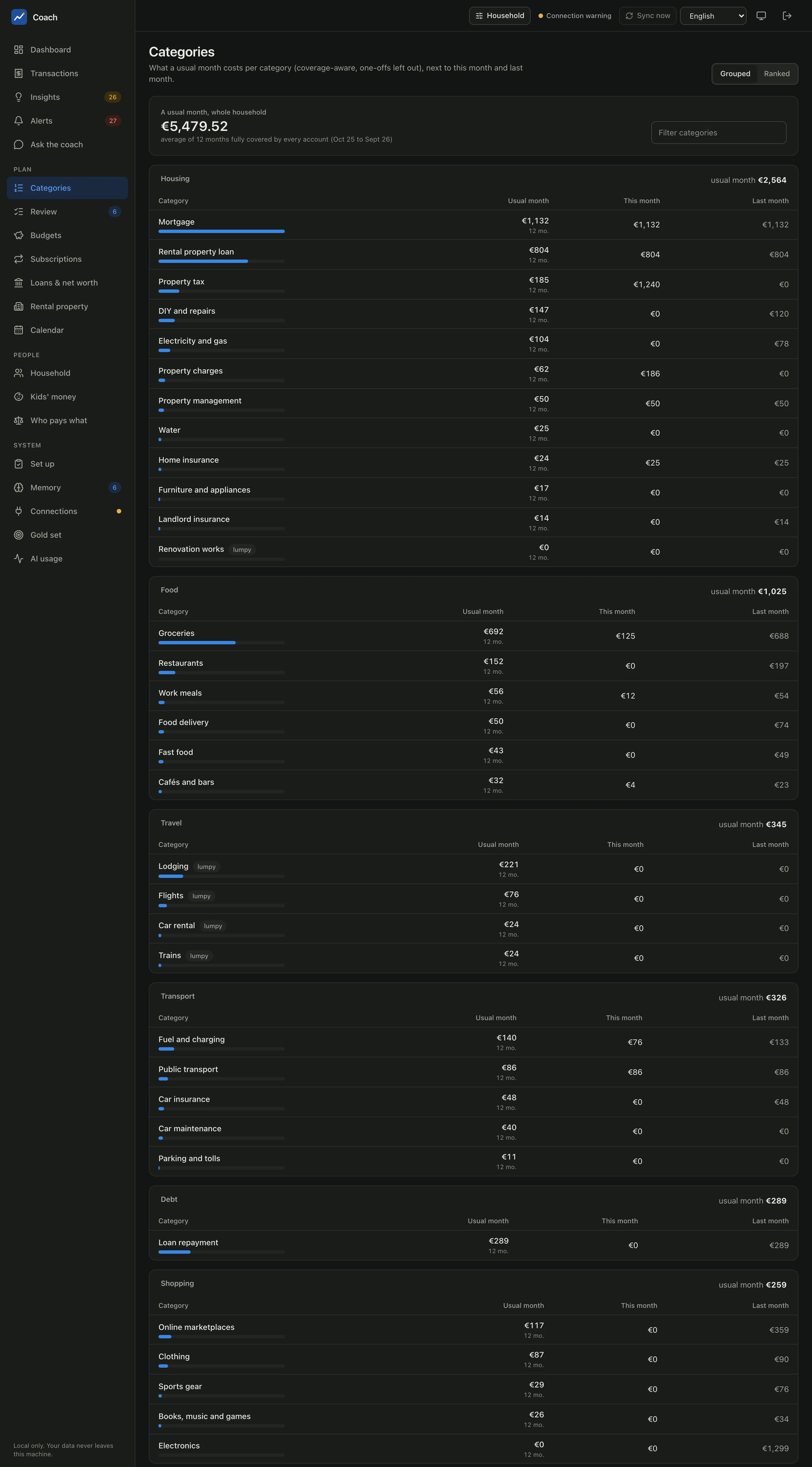
Task: Click the Alerts bell icon
Action: pyautogui.click(x=19, y=121)
